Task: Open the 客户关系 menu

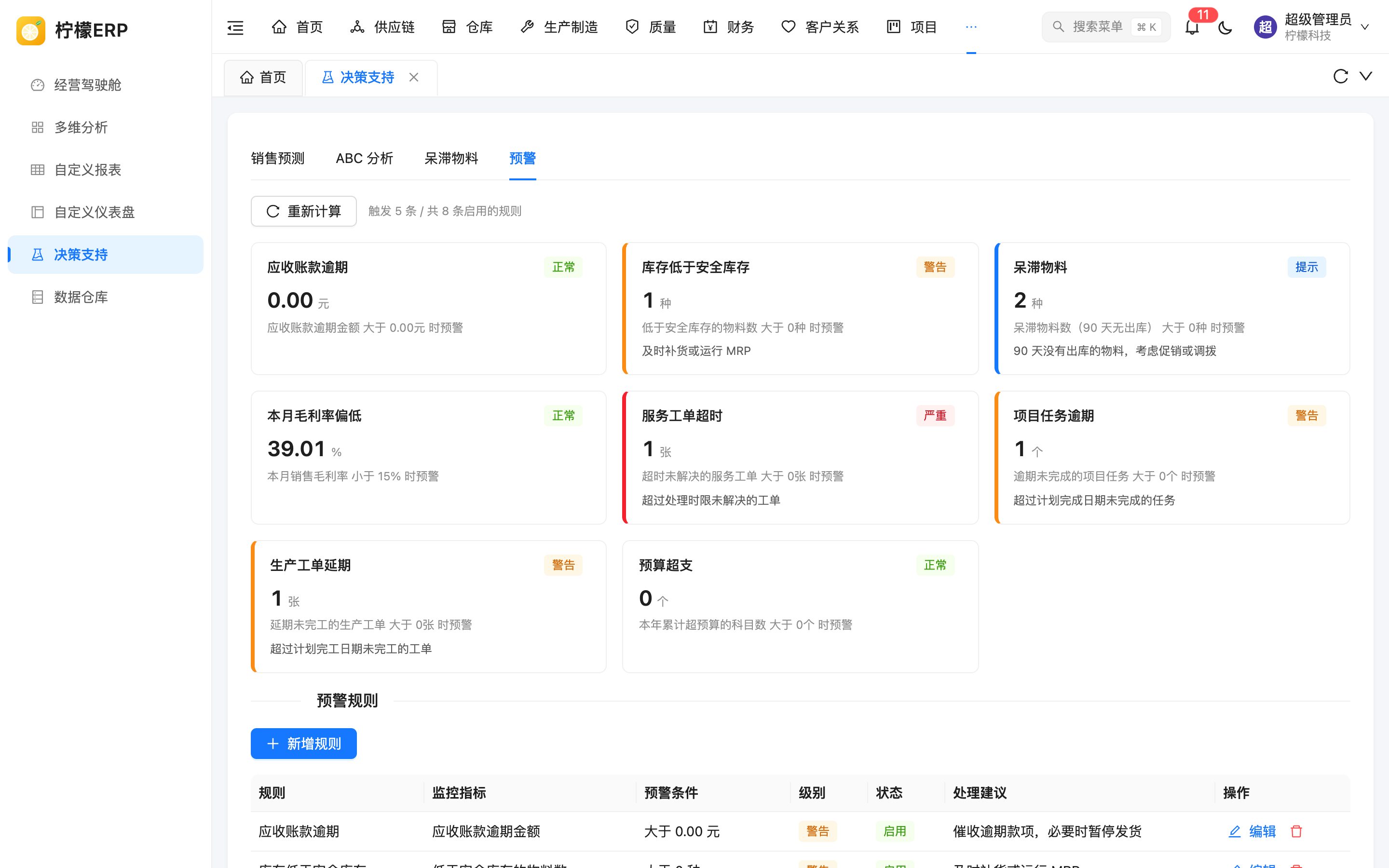Action: (820, 27)
